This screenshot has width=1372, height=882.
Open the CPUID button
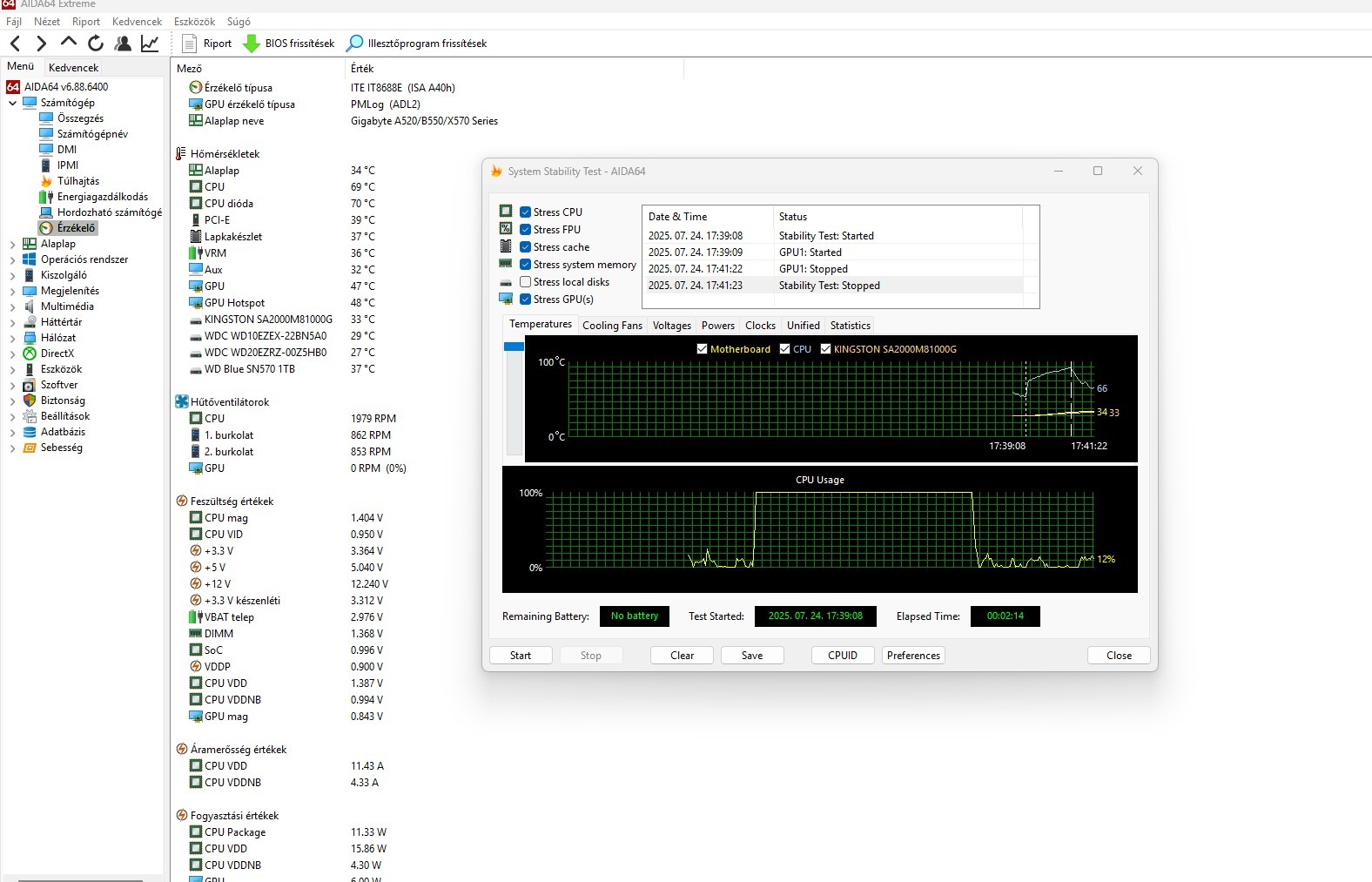[843, 656]
